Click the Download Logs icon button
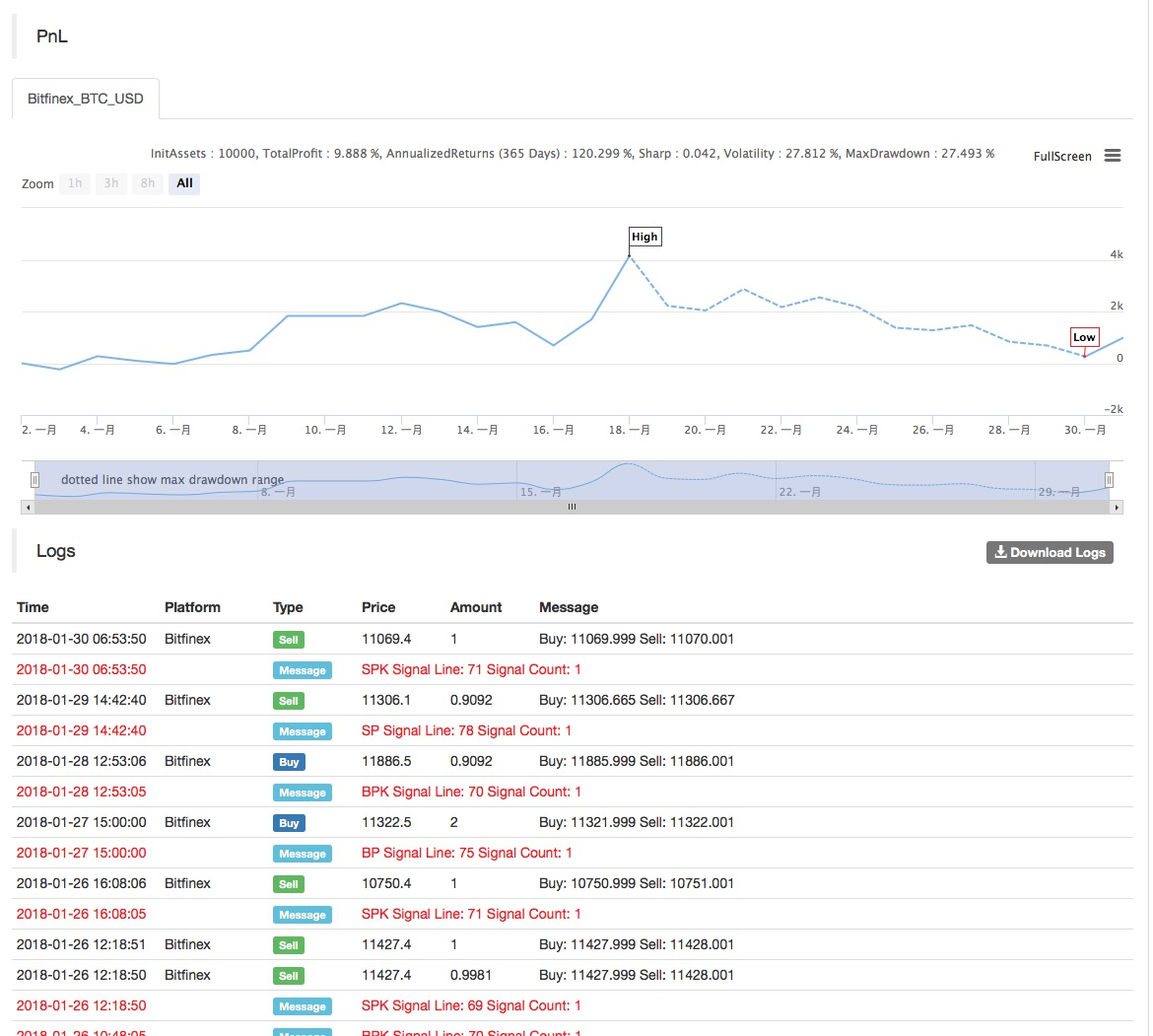 tap(1001, 552)
